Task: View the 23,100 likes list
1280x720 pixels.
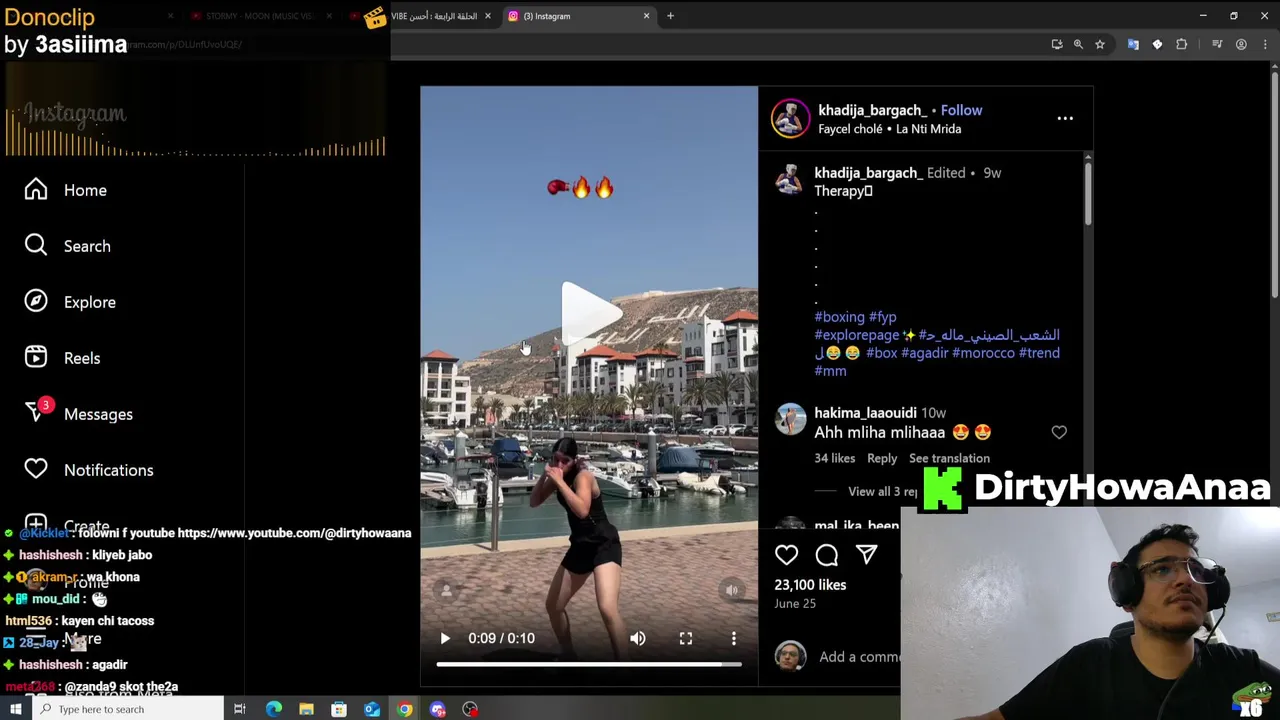Action: point(810,585)
